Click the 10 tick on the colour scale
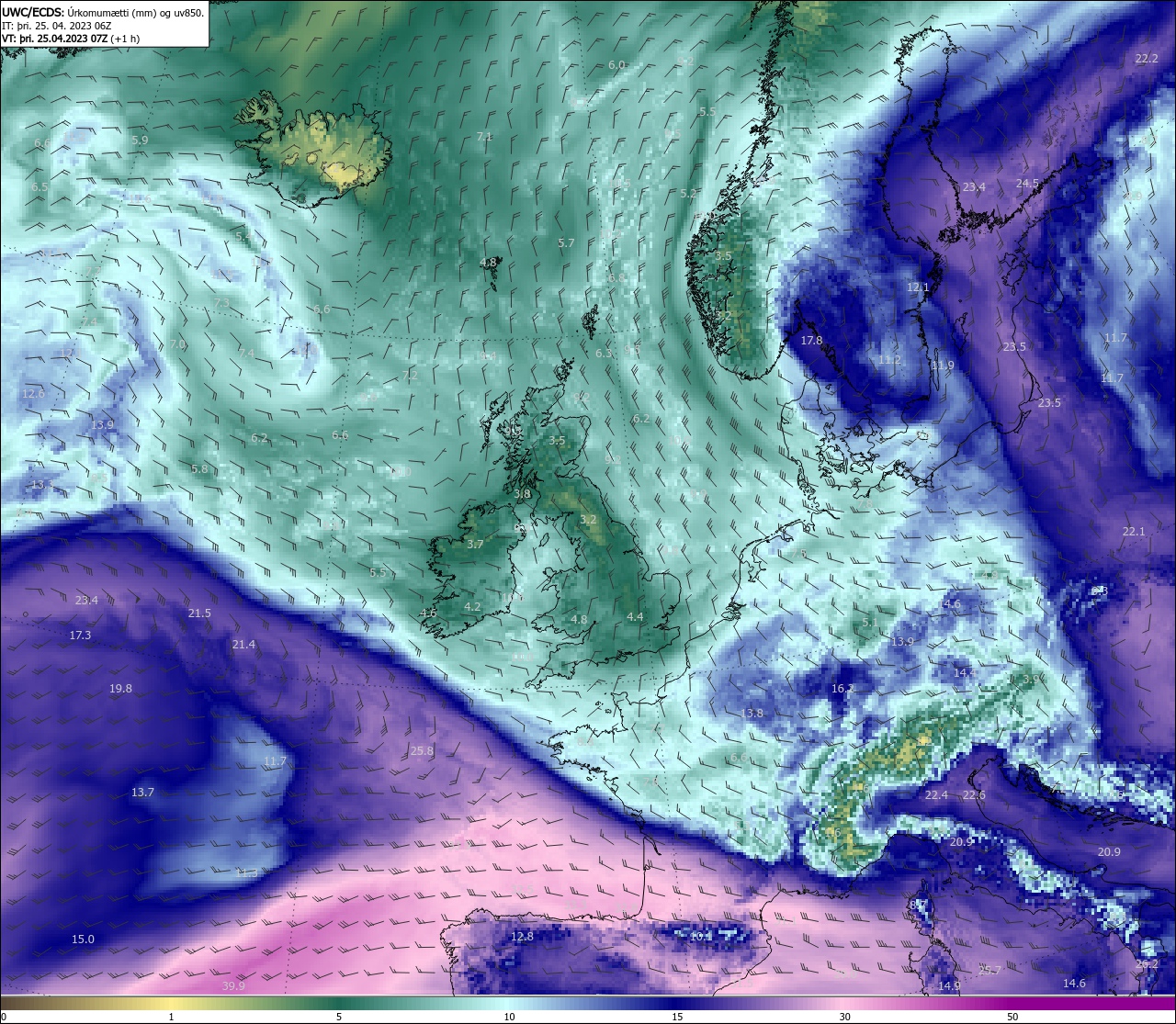1176x1024 pixels. tap(508, 1016)
